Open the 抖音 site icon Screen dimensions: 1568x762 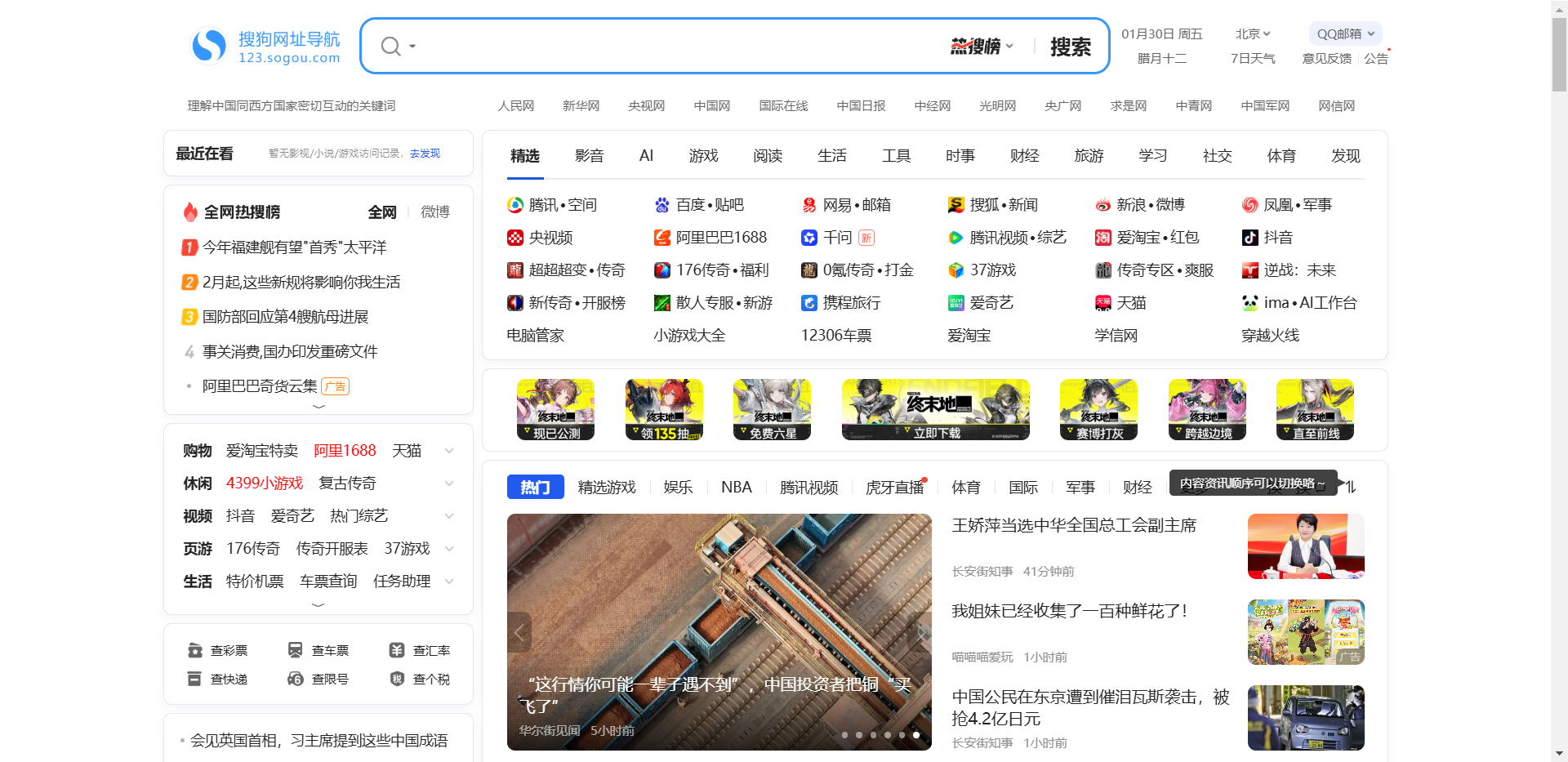click(1249, 238)
